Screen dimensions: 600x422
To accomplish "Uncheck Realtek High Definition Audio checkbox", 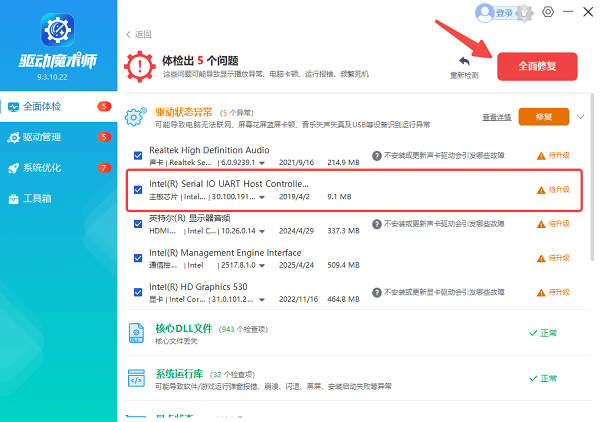I will coord(138,156).
